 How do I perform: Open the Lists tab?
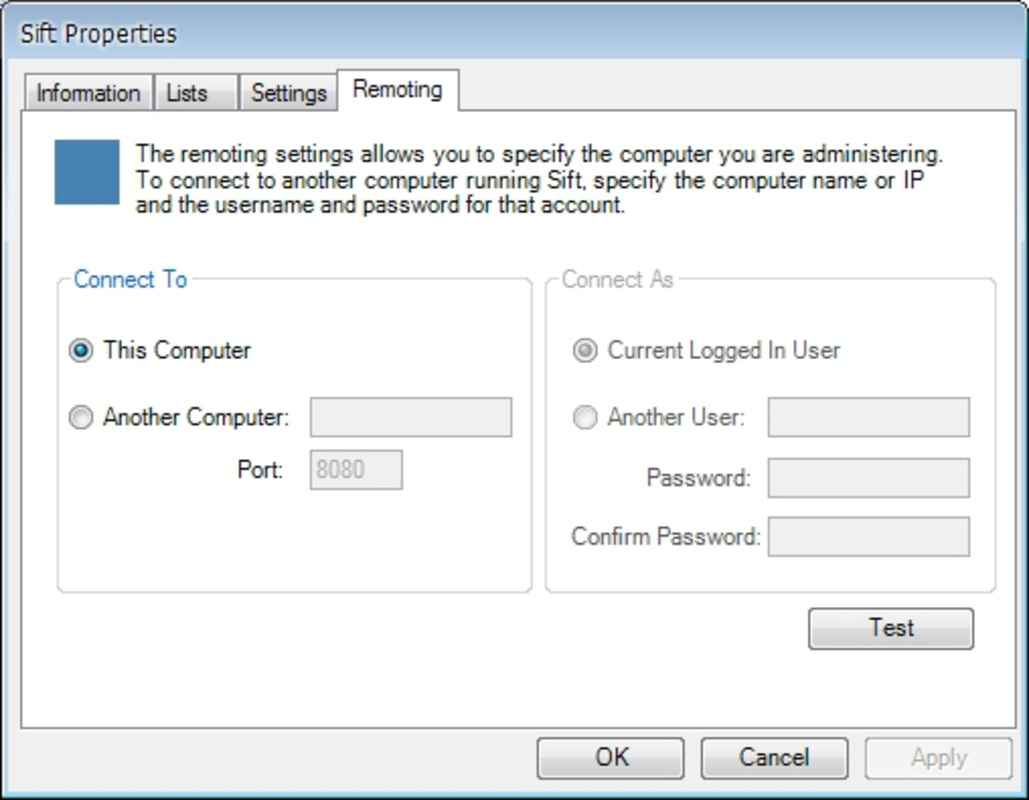194,92
